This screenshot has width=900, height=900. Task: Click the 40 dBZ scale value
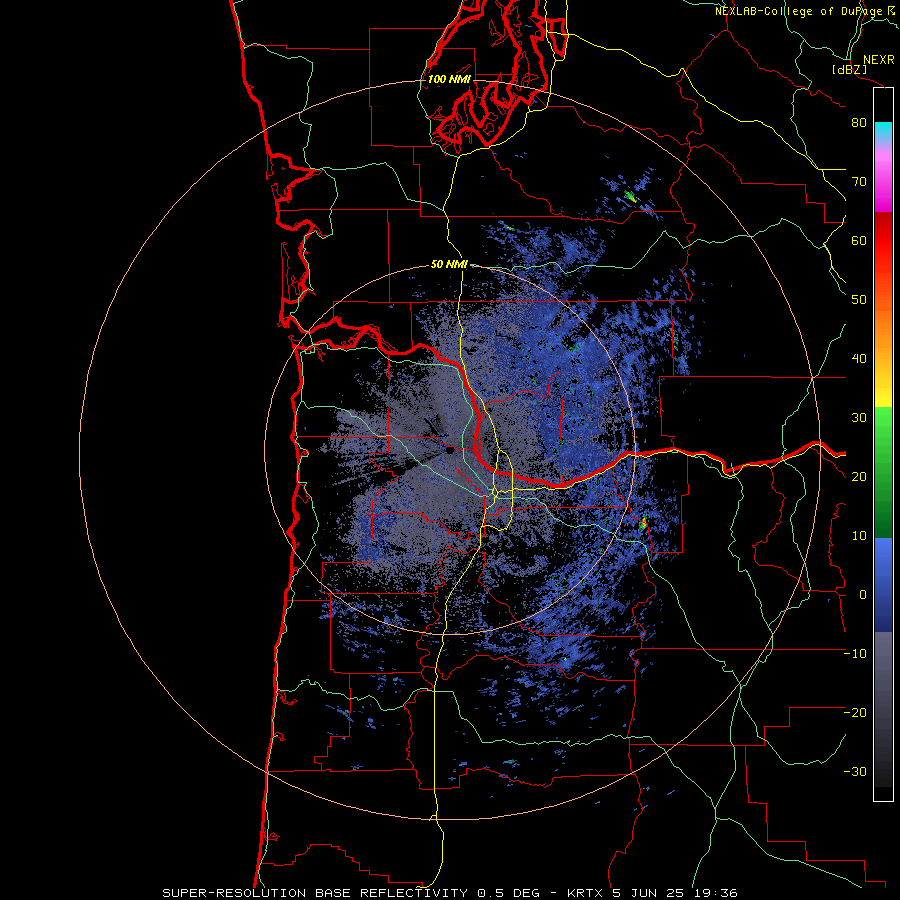pos(859,359)
